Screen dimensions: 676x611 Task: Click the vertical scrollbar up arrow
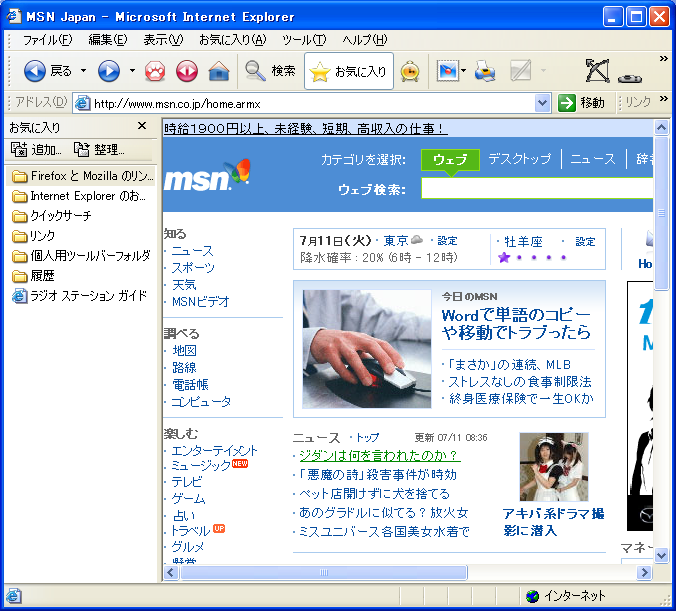(x=661, y=127)
